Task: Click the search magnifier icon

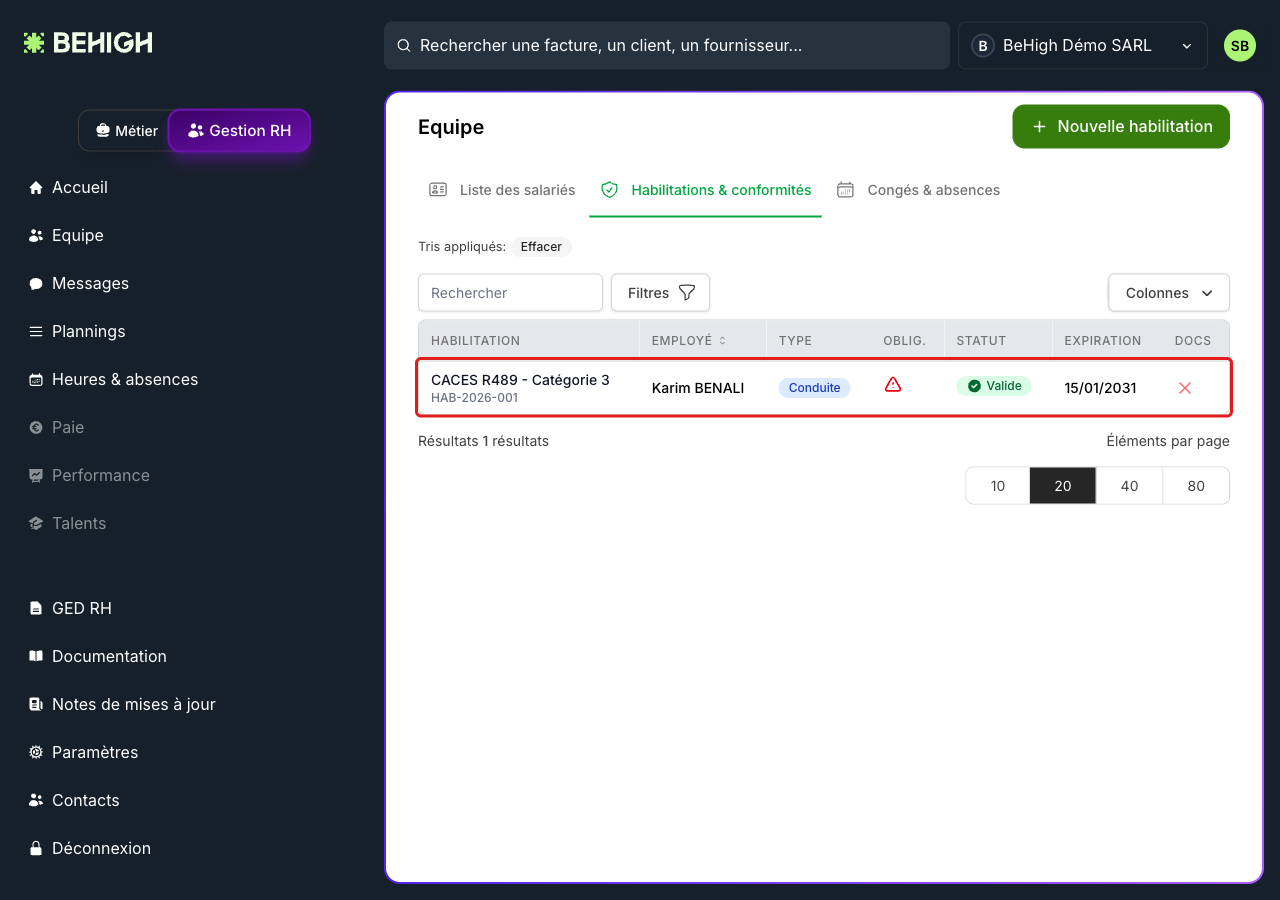Action: 404,46
